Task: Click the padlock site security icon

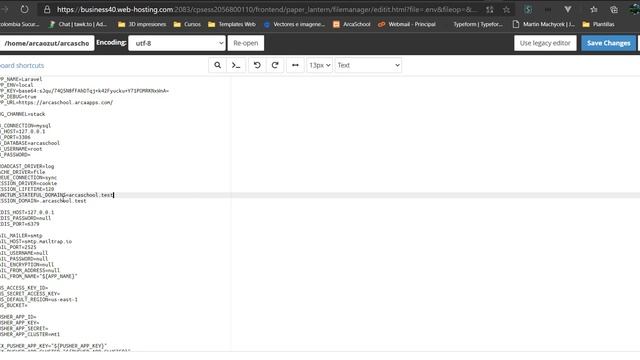Action: pos(47,9)
